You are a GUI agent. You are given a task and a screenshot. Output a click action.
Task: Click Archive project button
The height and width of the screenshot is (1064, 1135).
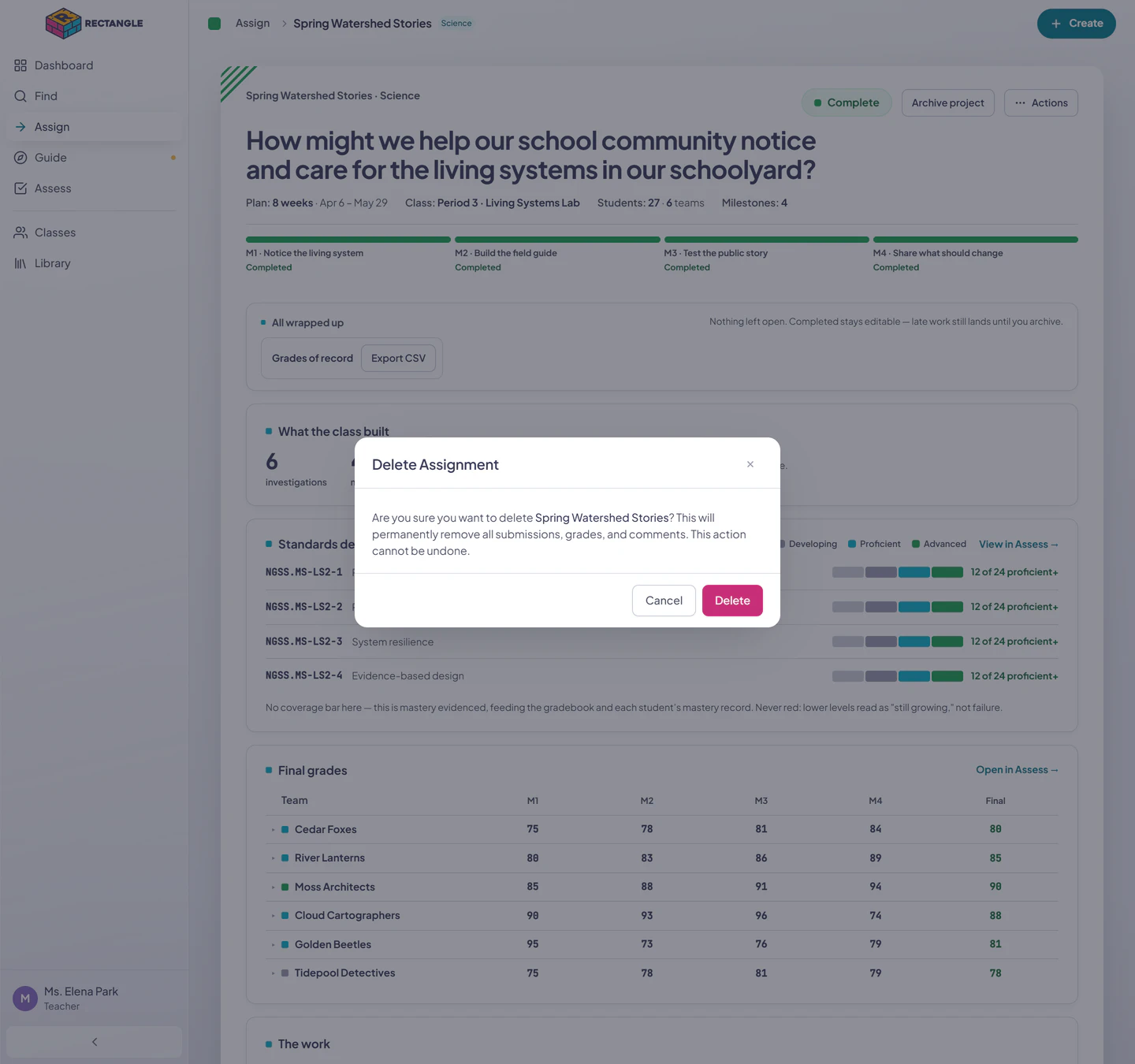point(948,102)
